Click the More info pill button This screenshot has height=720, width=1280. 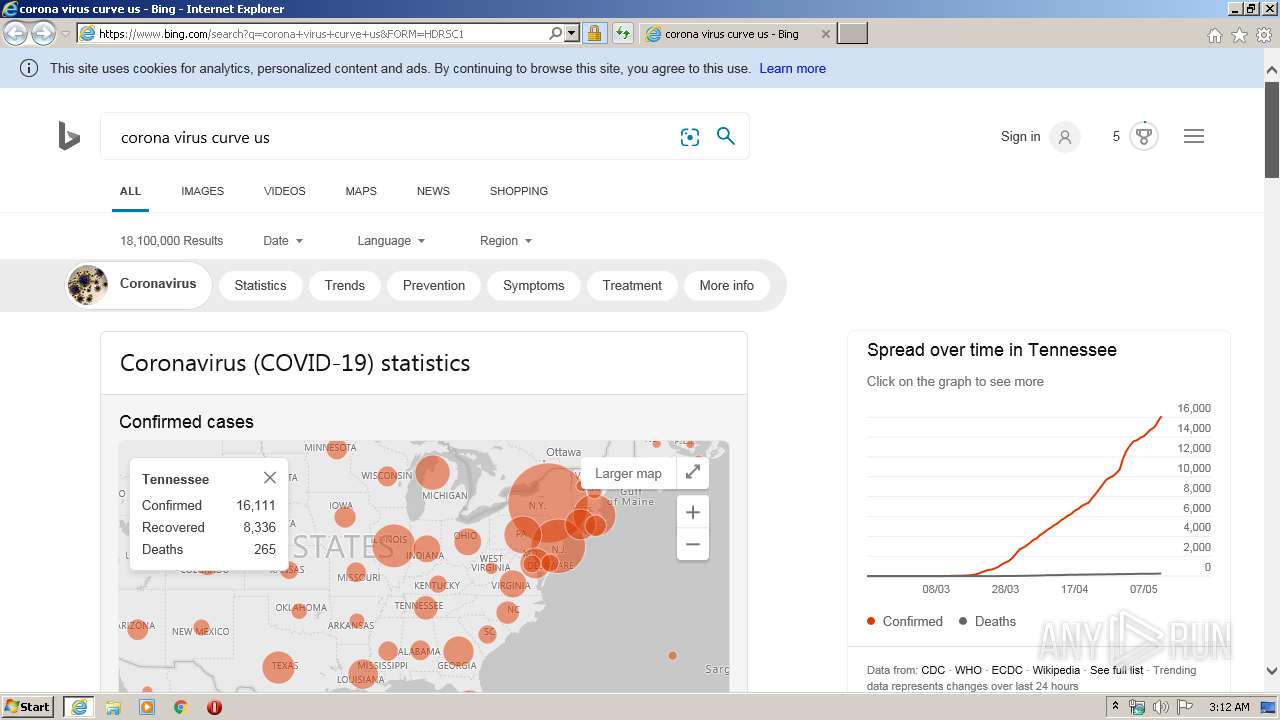727,285
